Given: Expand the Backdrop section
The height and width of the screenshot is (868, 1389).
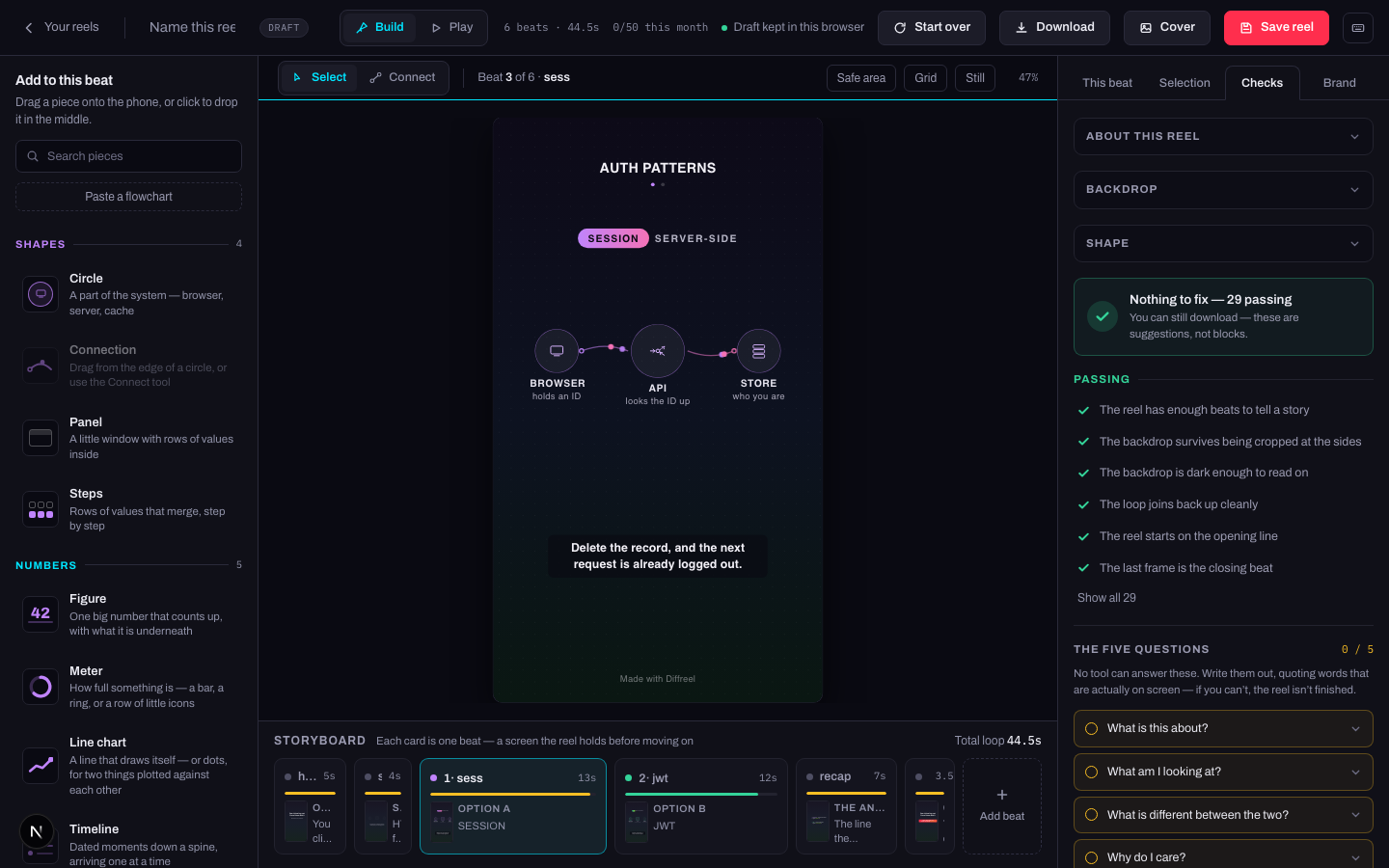Looking at the screenshot, I should pyautogui.click(x=1223, y=189).
